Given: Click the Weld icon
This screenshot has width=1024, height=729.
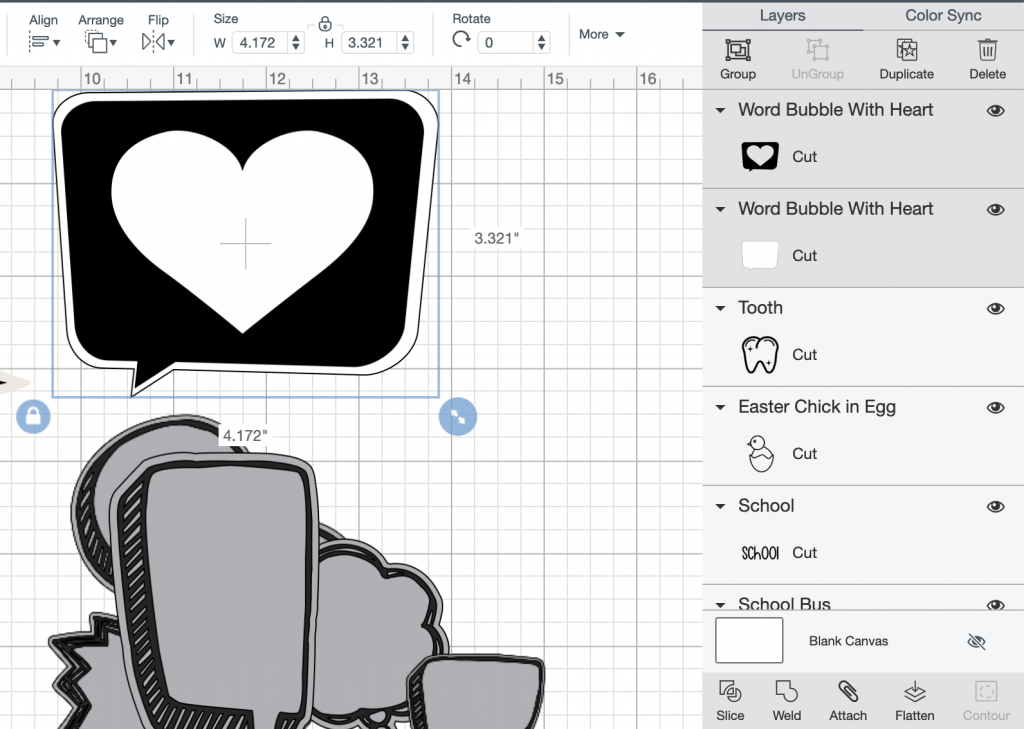Looking at the screenshot, I should pyautogui.click(x=787, y=700).
